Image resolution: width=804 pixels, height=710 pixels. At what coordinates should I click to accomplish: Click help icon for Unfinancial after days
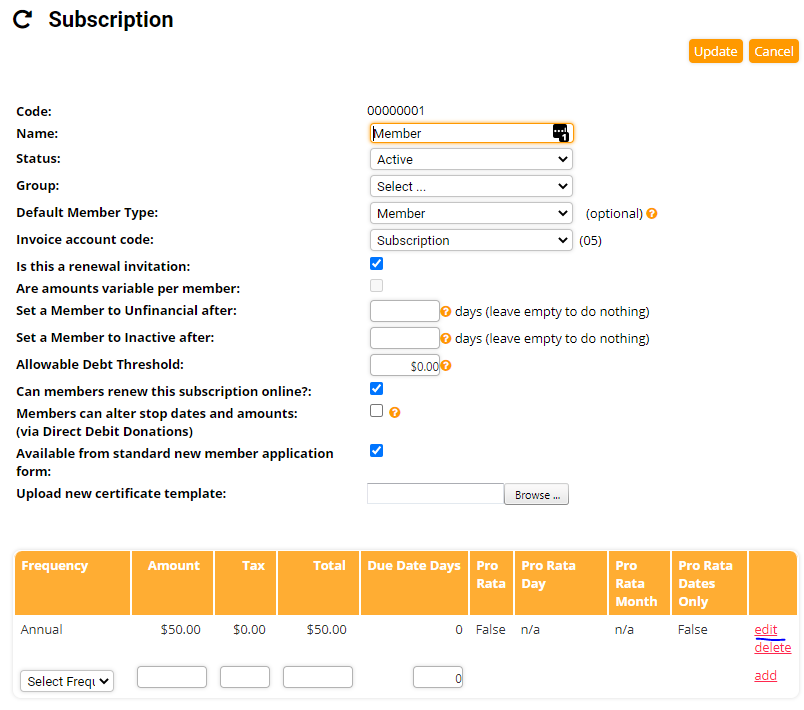click(x=448, y=310)
